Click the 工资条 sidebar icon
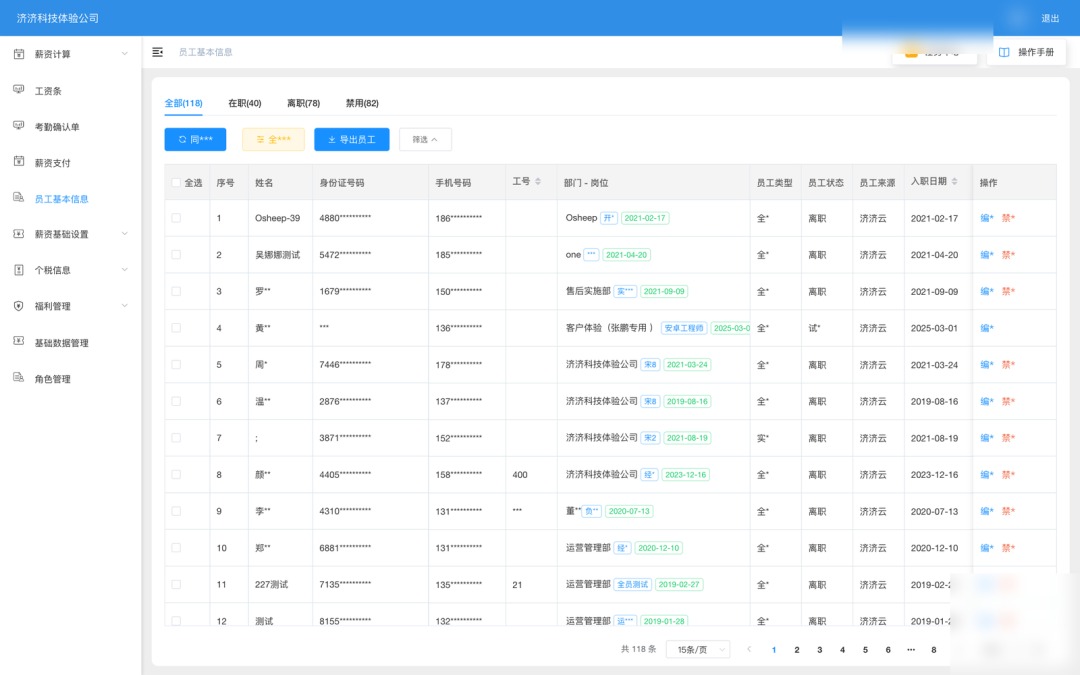Screen dimensions: 1080x675 [19, 90]
